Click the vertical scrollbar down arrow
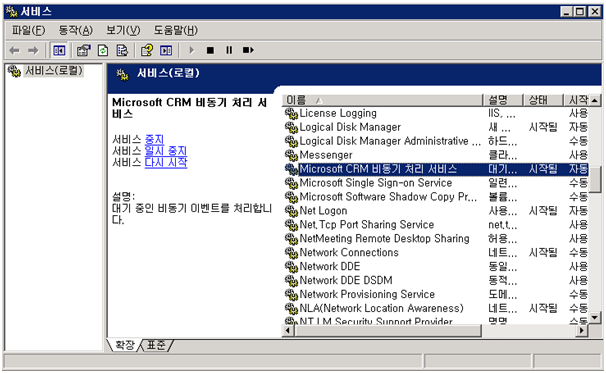Image resolution: width=606 pixels, height=373 pixels. 595,318
